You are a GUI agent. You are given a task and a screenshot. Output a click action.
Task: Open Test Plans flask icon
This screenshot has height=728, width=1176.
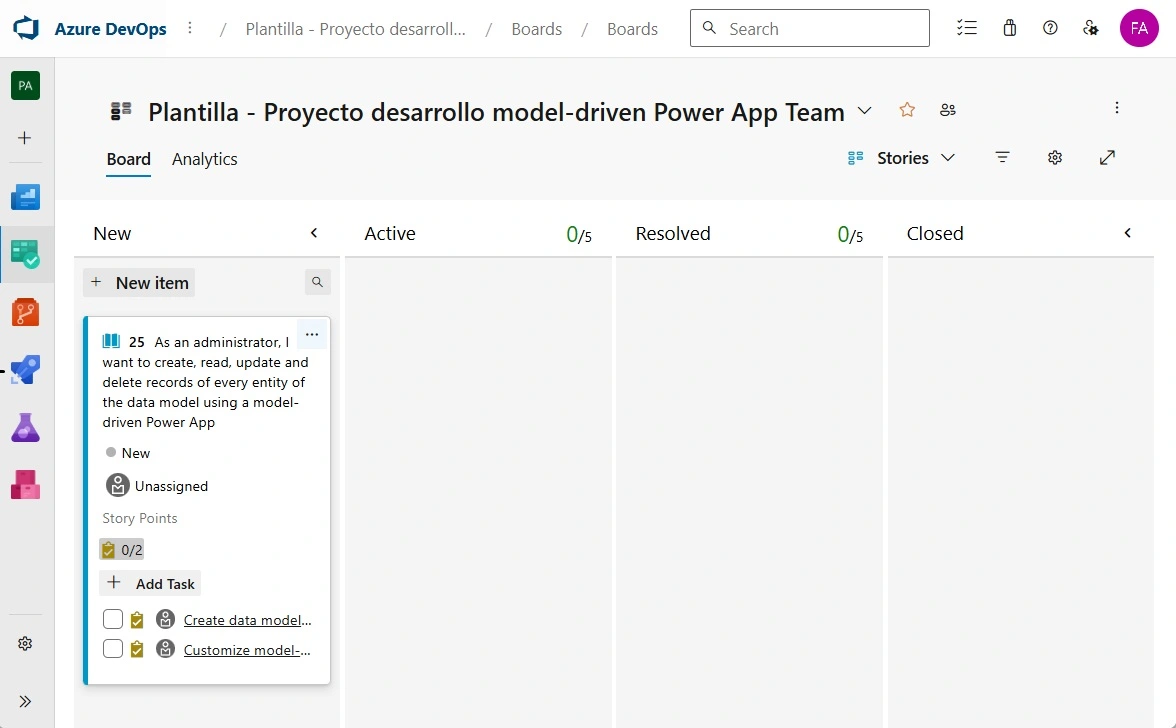click(x=25, y=428)
